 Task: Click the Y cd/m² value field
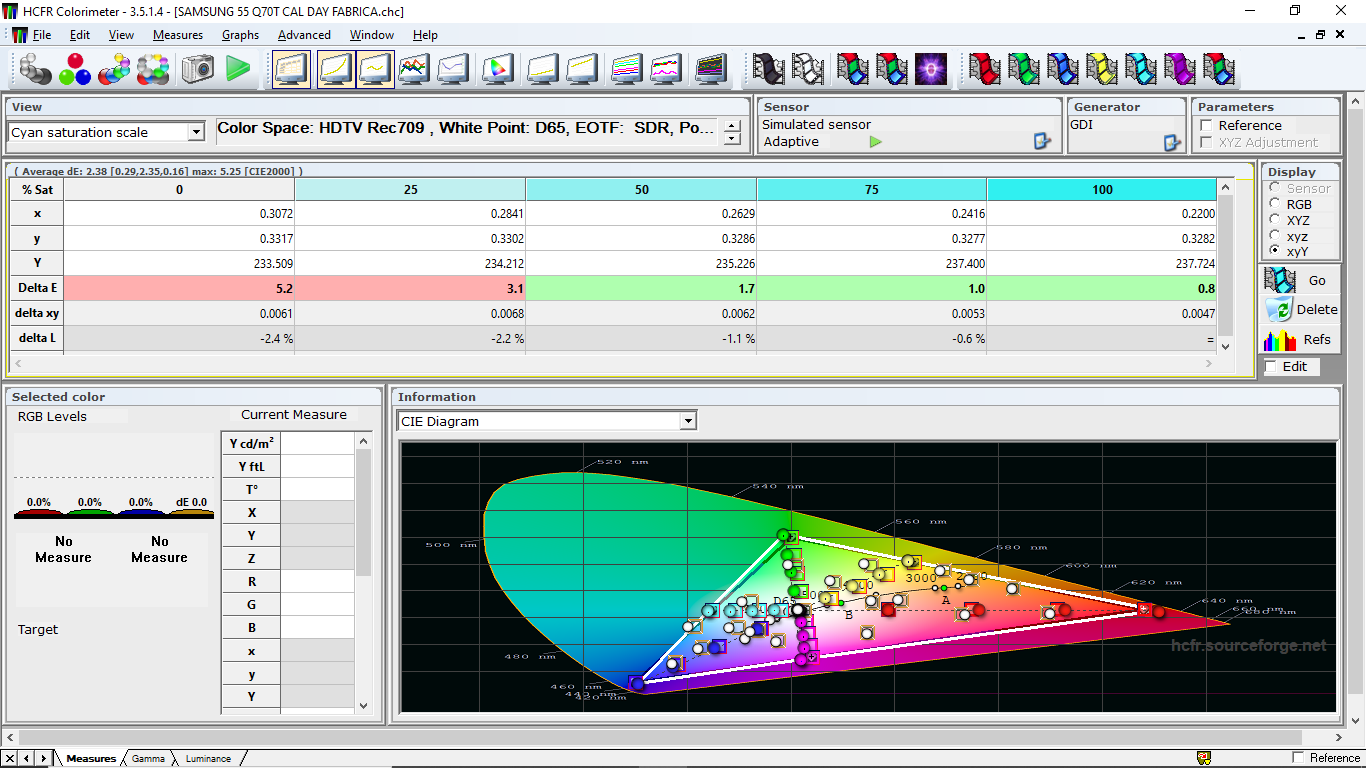click(318, 443)
